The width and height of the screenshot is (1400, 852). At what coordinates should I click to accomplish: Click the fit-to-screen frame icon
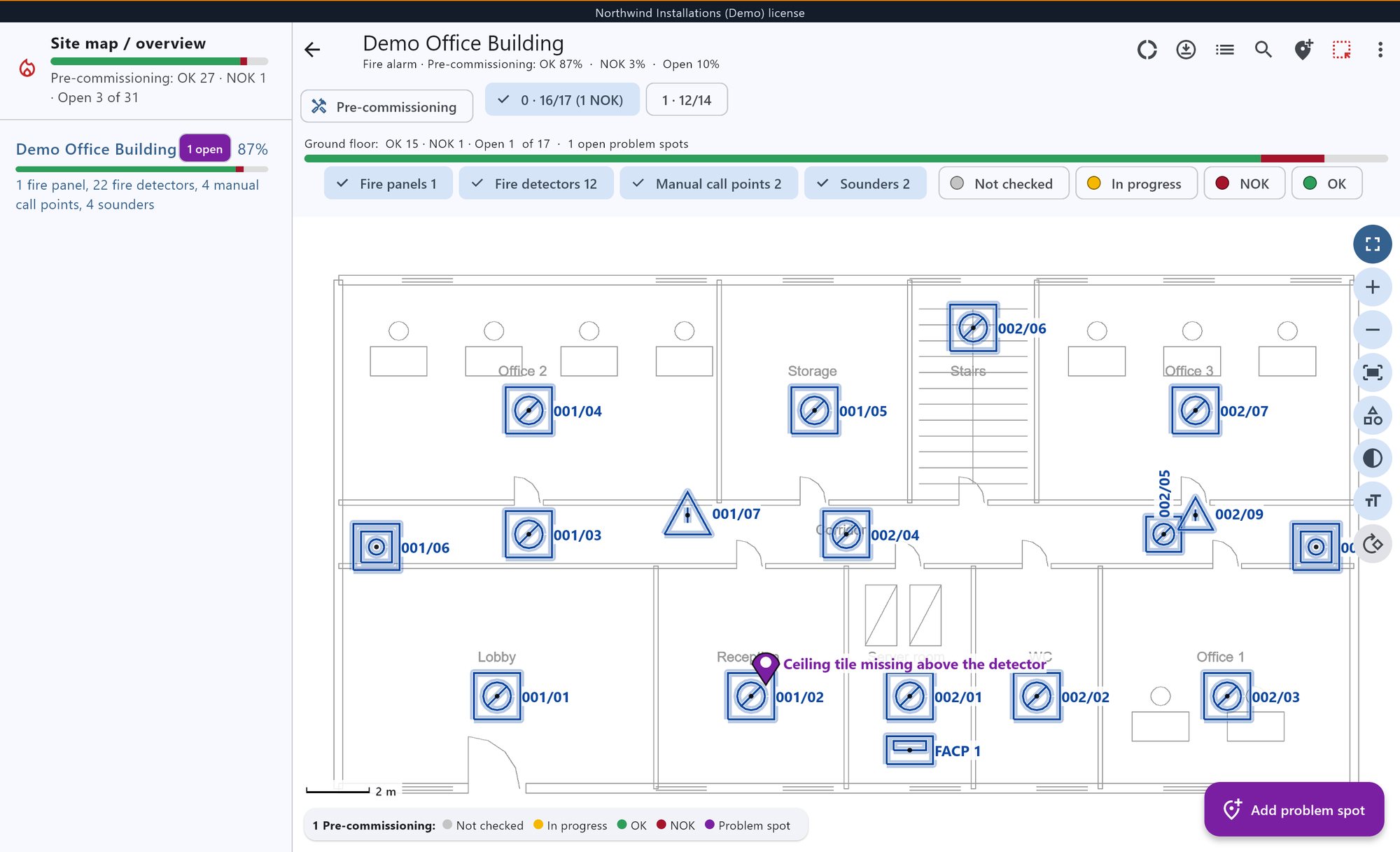tap(1372, 372)
